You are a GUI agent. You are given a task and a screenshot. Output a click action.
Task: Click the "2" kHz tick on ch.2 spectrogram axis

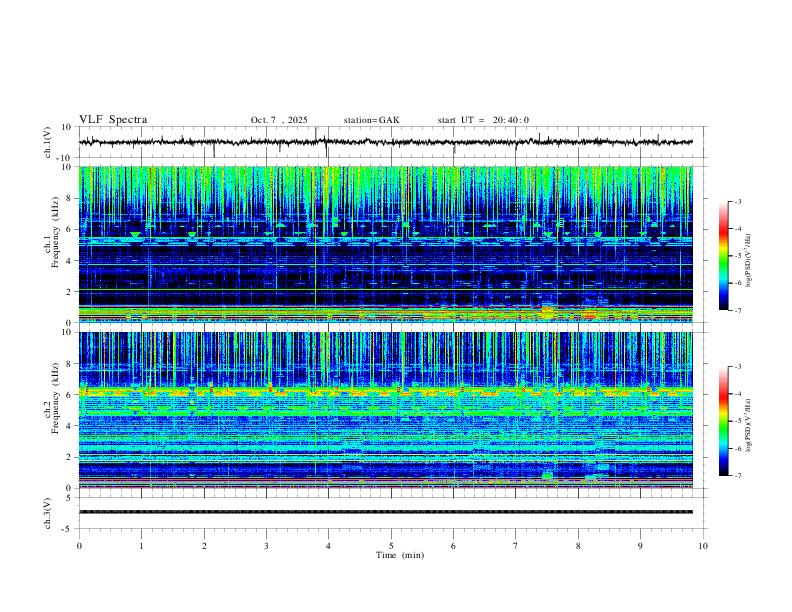pyautogui.click(x=70, y=457)
